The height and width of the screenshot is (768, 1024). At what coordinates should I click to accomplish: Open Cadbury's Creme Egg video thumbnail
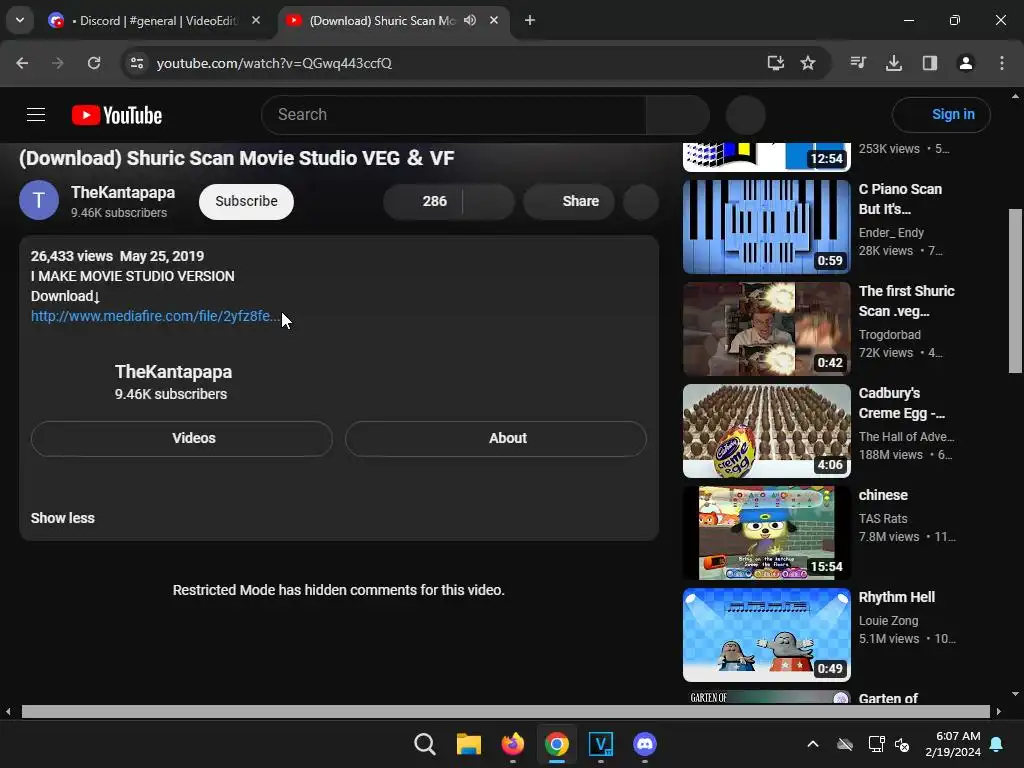767,430
